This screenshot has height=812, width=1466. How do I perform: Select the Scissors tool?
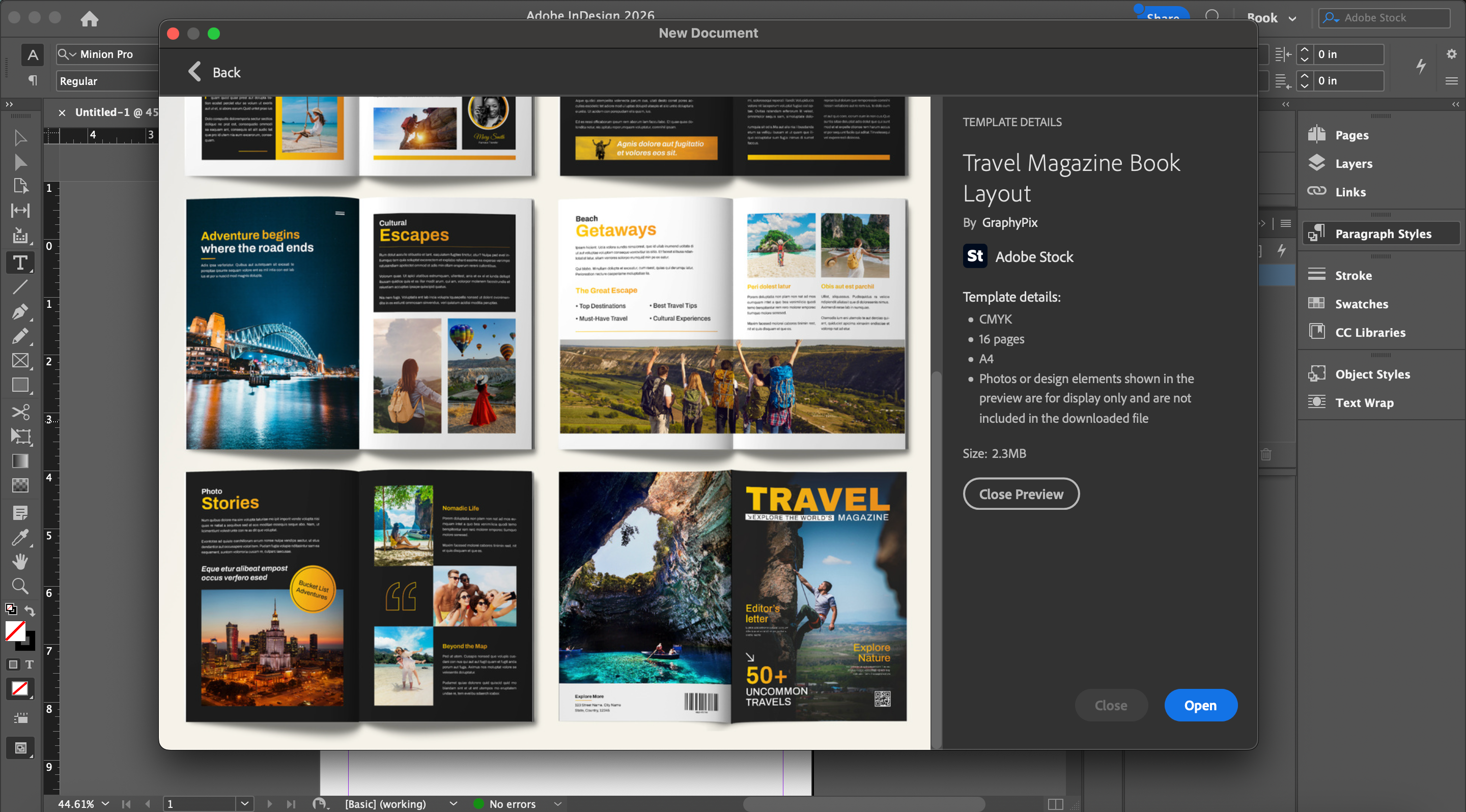(x=20, y=412)
